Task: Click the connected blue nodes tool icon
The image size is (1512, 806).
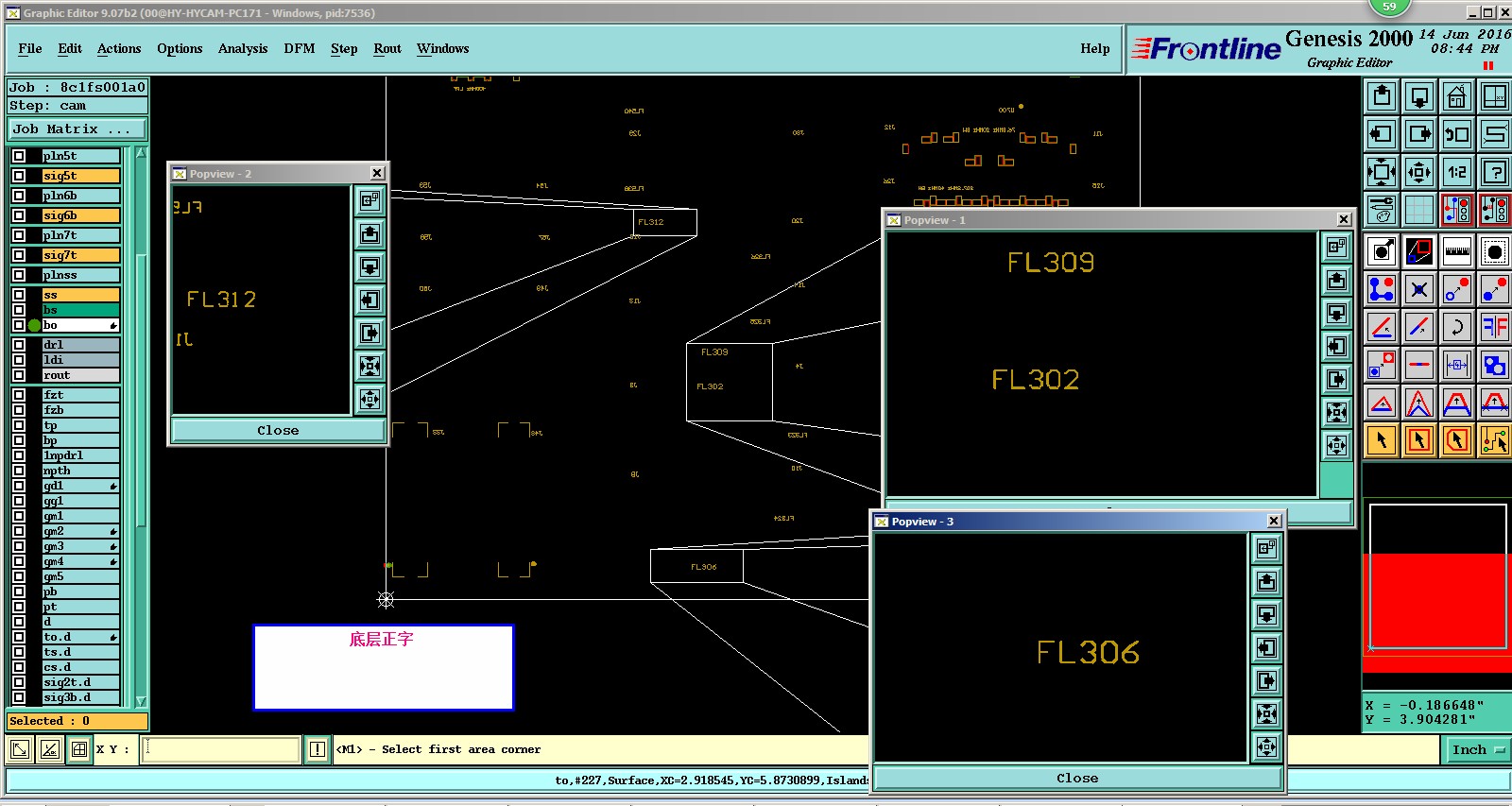Action: 1382,289
